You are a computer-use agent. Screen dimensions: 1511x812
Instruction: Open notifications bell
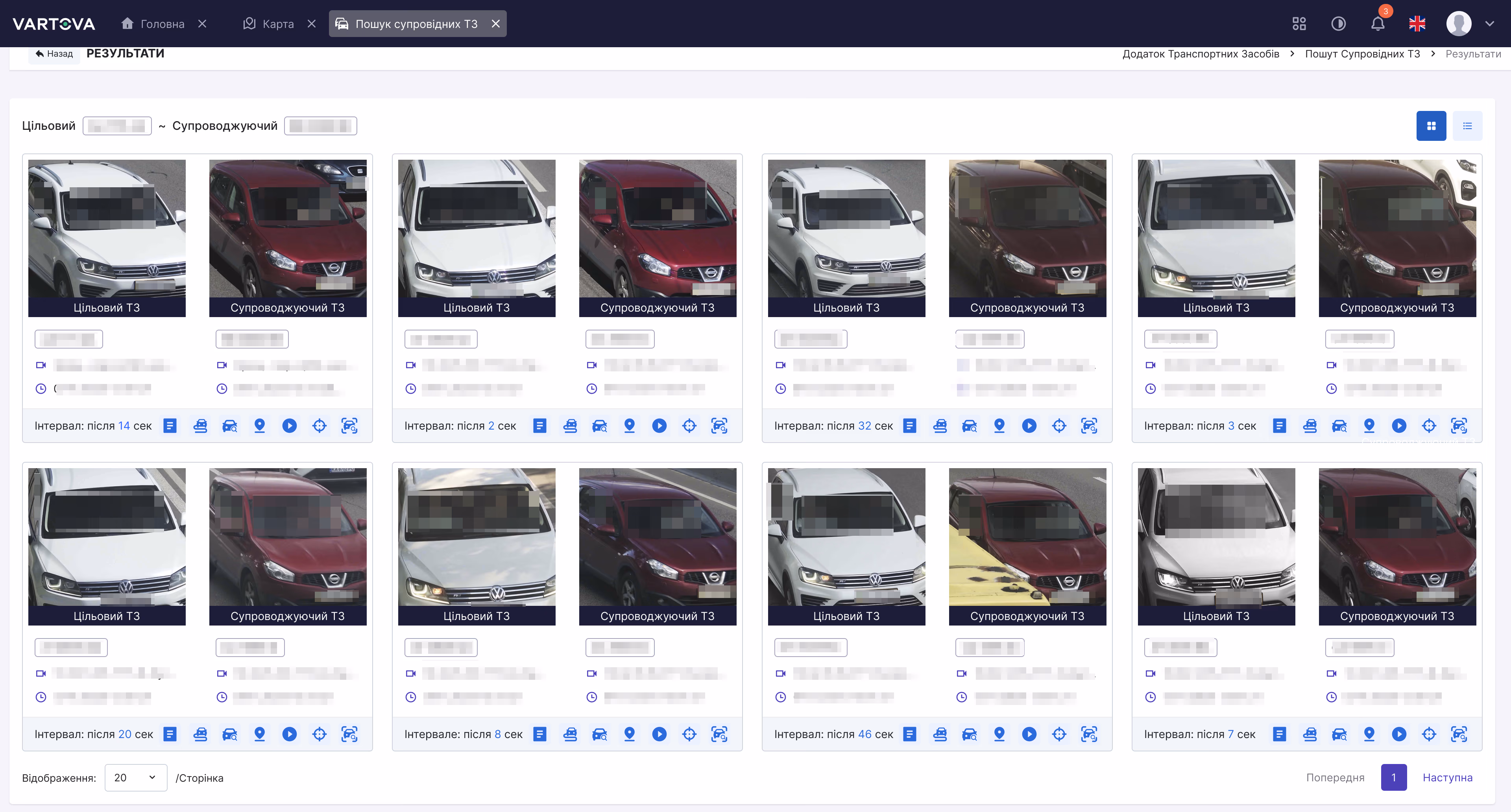tap(1378, 24)
